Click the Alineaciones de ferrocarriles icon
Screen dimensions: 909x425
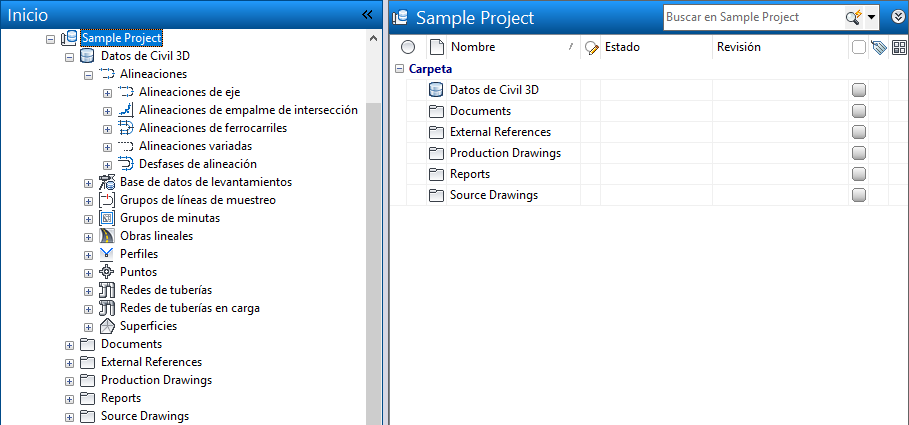[126, 128]
